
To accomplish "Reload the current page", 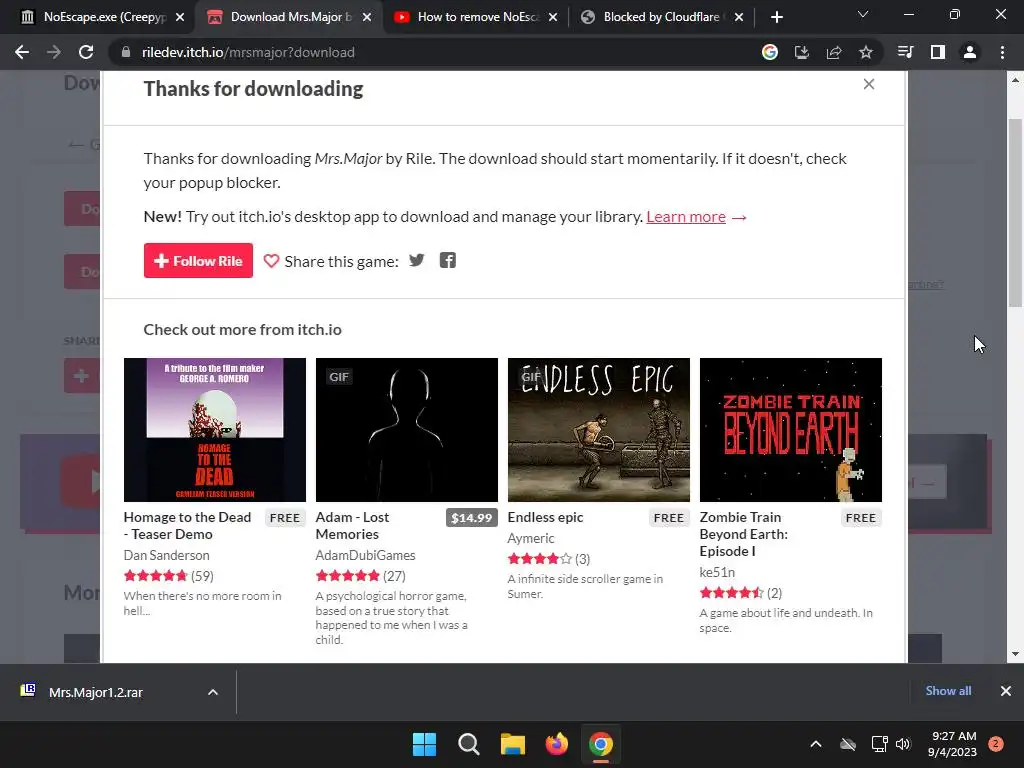I will point(86,52).
